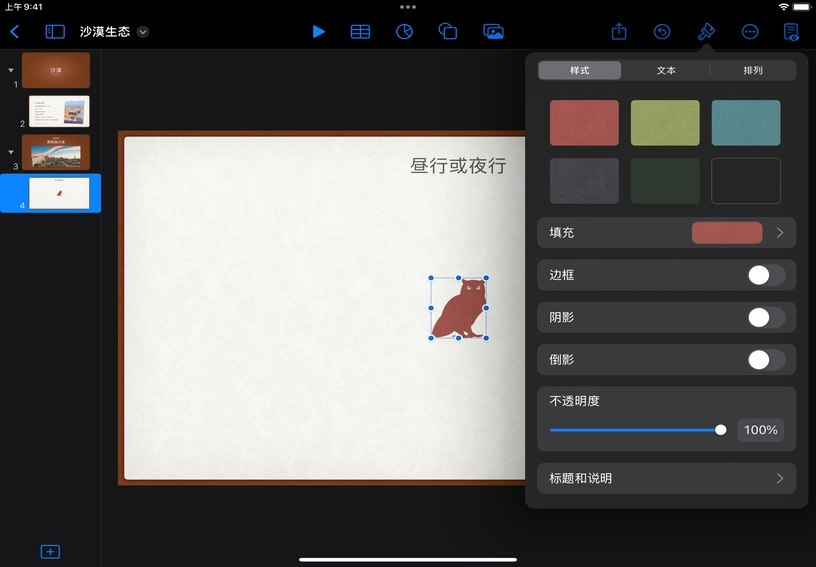Choose the green style swatch

(665, 123)
